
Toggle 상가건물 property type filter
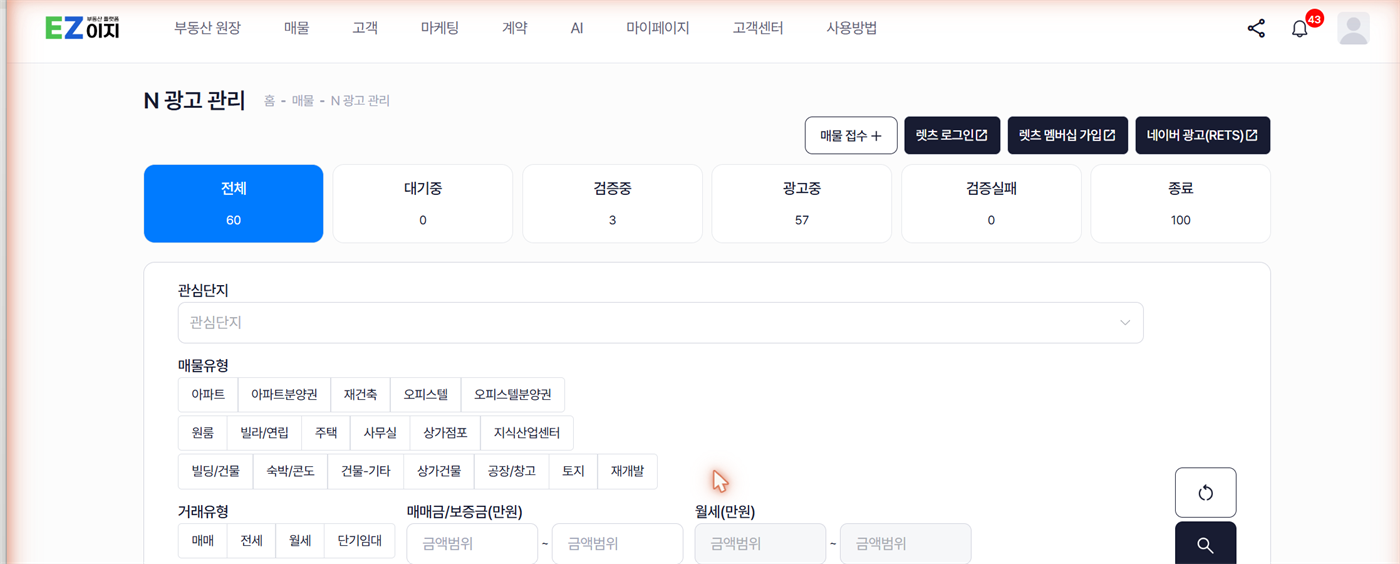coord(439,471)
